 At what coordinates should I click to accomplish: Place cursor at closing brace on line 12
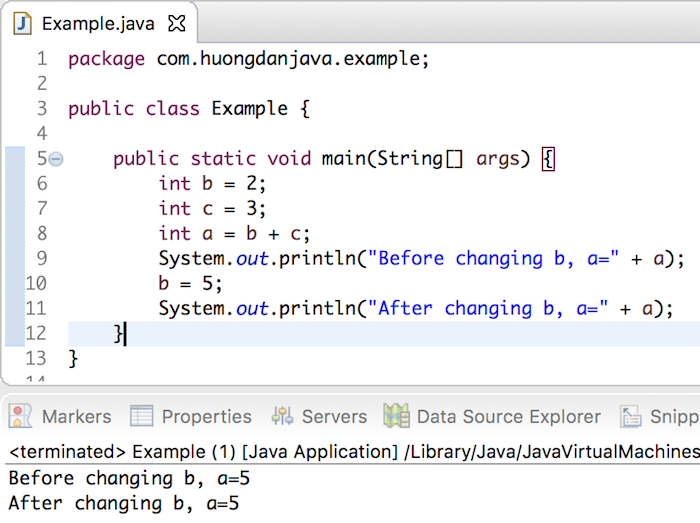(x=118, y=334)
